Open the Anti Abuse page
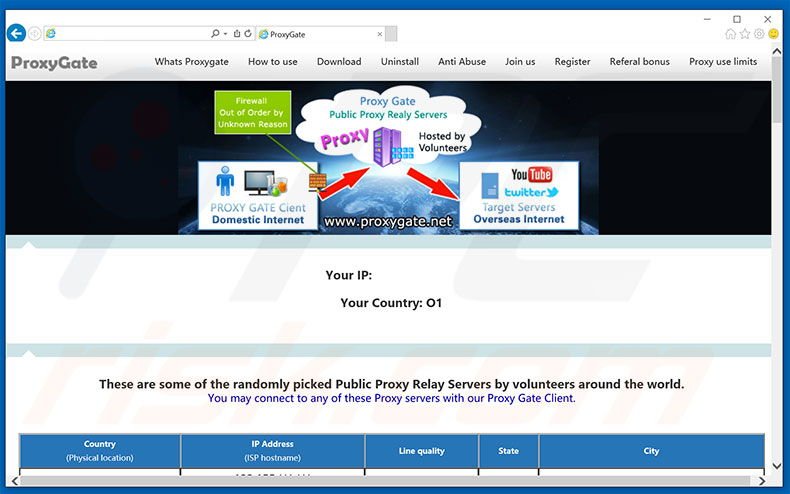The image size is (790, 494). [462, 61]
